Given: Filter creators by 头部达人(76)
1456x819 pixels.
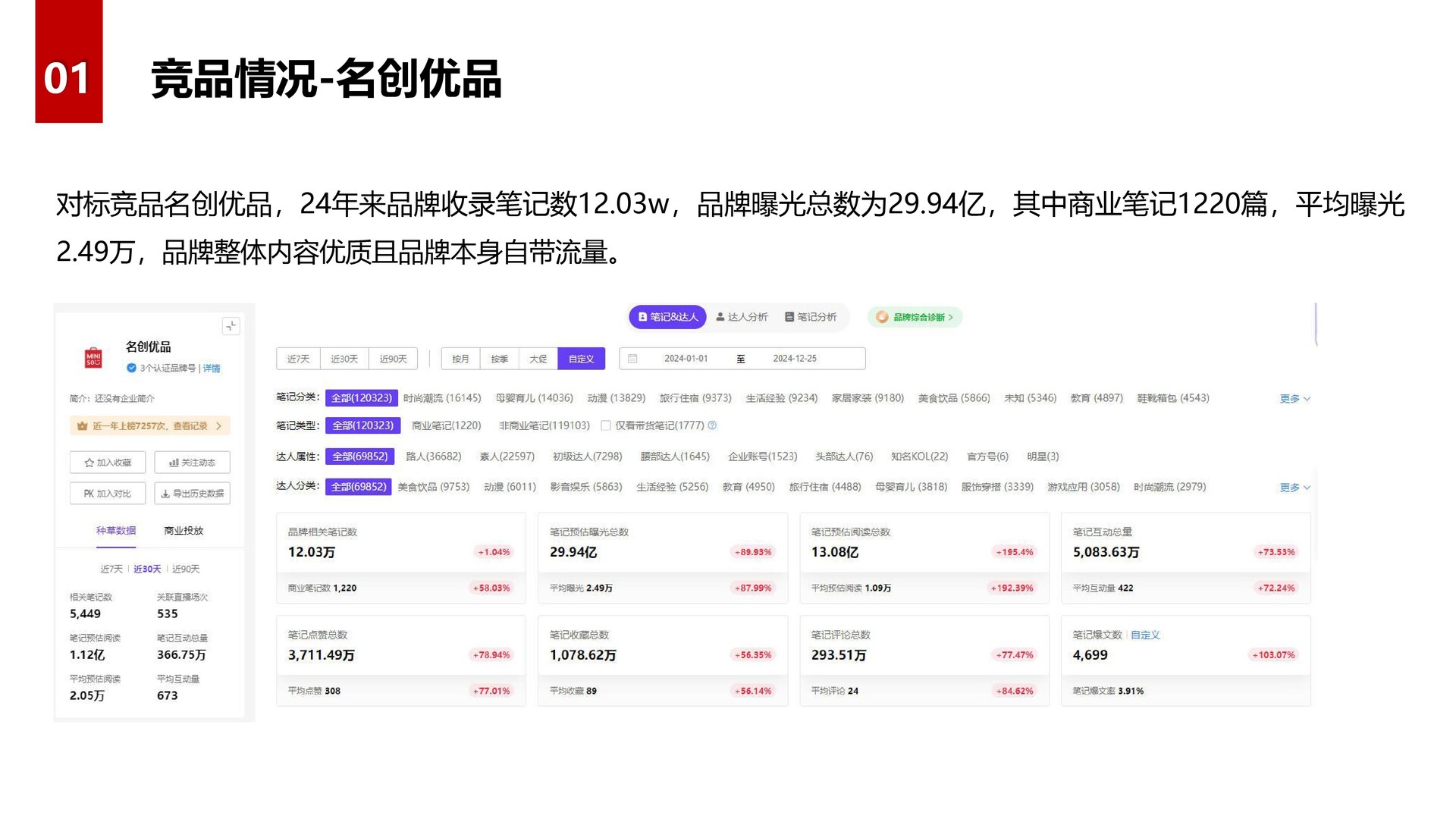Looking at the screenshot, I should point(844,457).
